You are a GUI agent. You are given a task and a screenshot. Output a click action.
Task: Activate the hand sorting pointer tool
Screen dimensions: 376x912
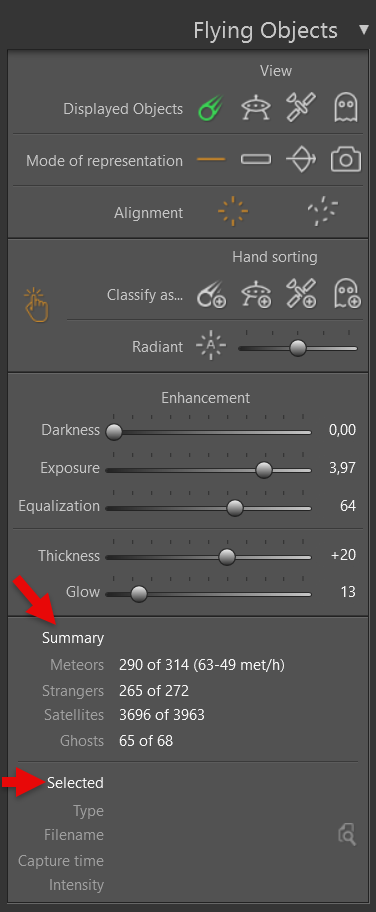(36, 304)
